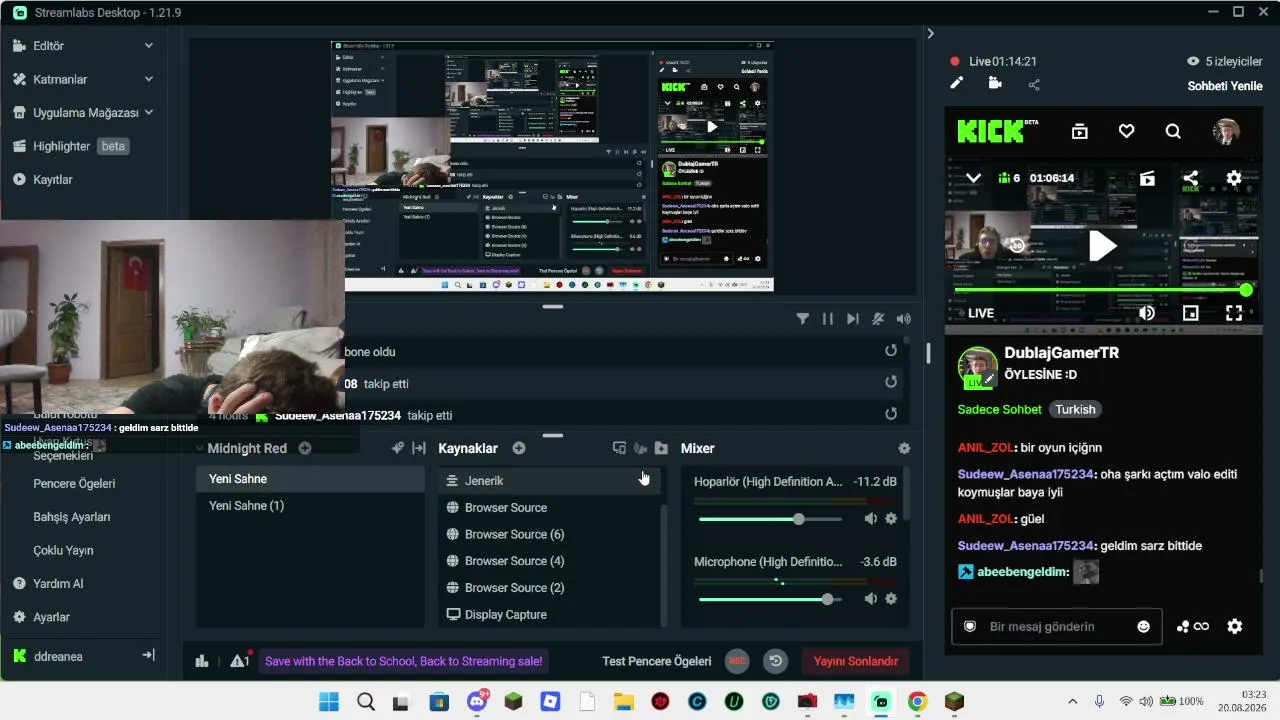1280x720 pixels.
Task: Click the add scene plus button
Action: tap(305, 449)
